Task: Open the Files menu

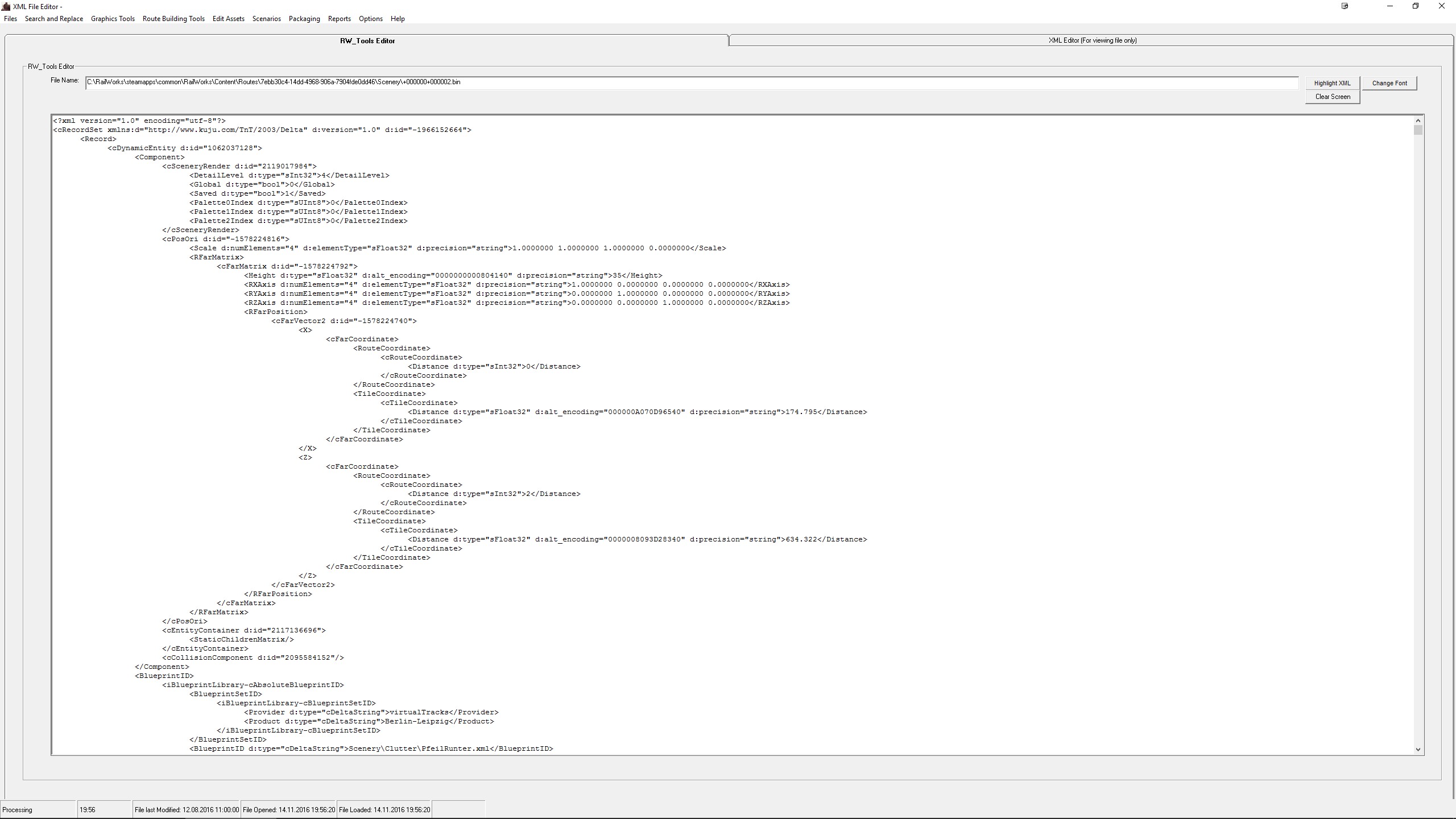Action: point(10,19)
